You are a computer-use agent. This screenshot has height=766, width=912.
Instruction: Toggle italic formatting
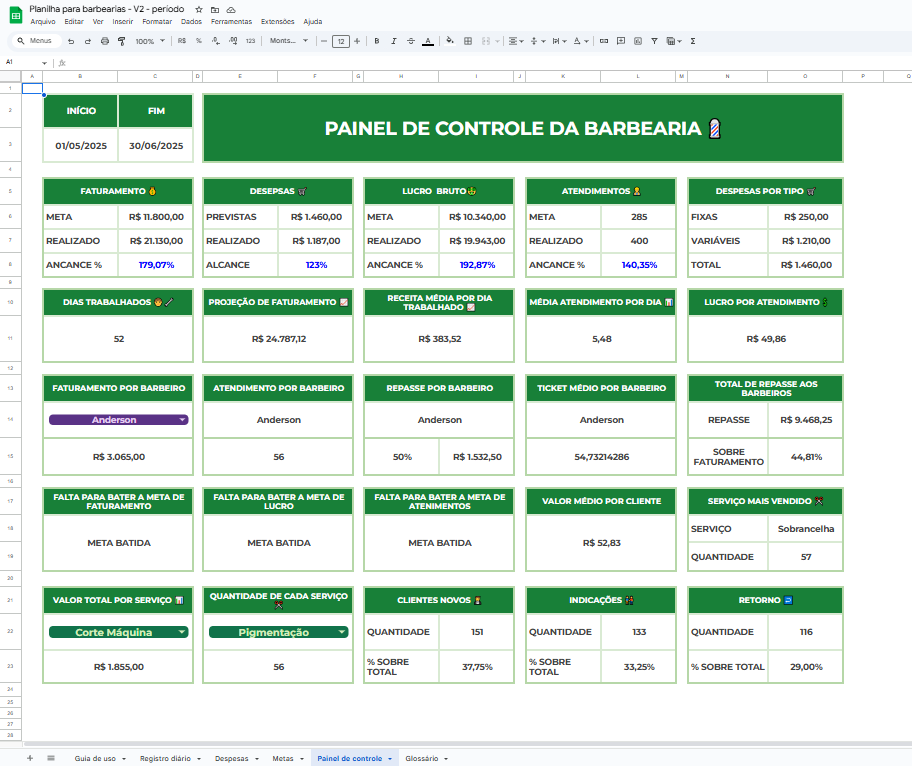tap(393, 41)
